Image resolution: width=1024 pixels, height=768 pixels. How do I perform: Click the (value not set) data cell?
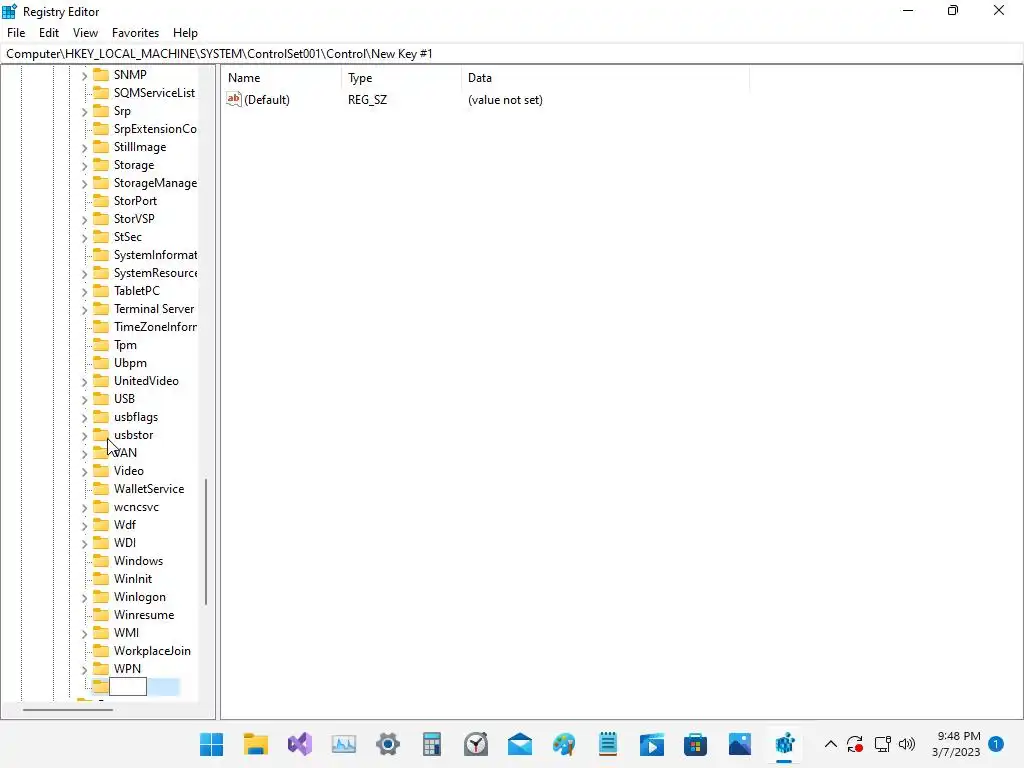(x=505, y=100)
